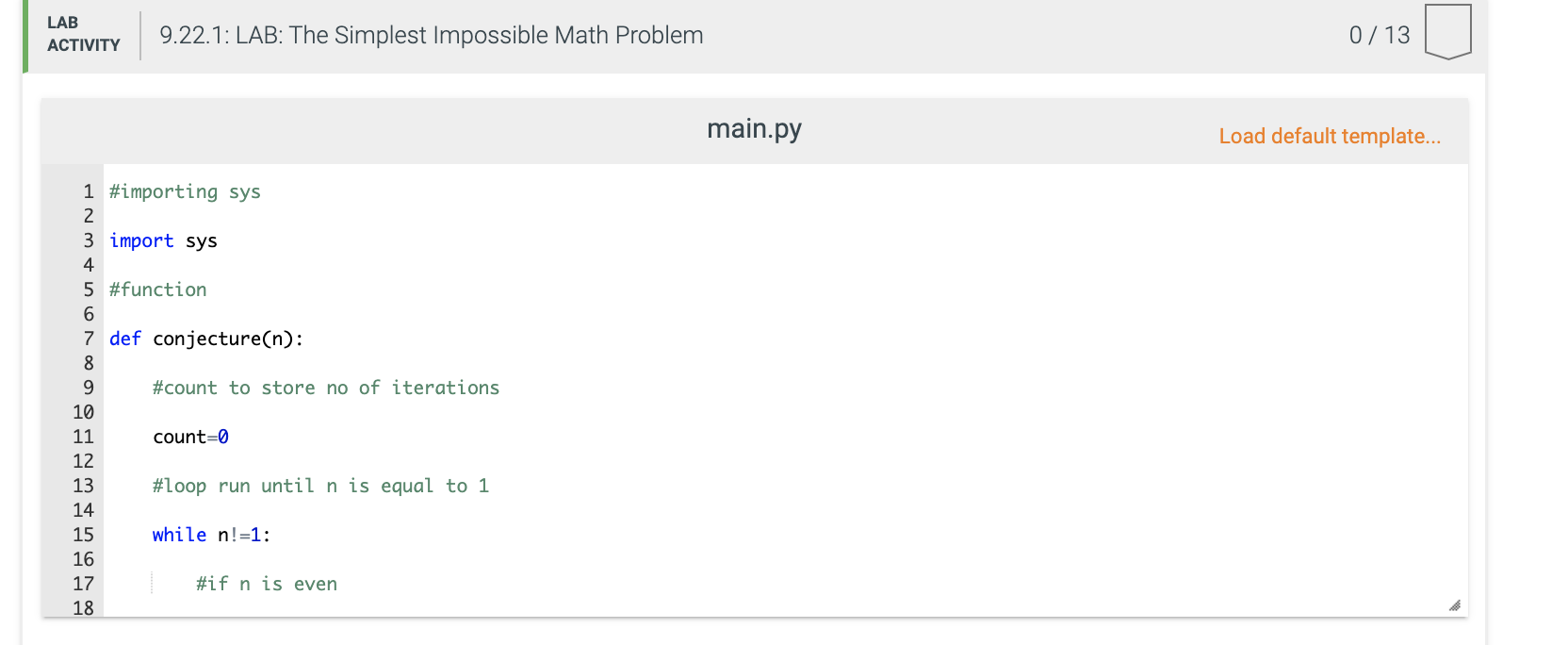Viewport: 1568px width, 645px height.
Task: Click the completion shield badge icon
Action: 1448,31
